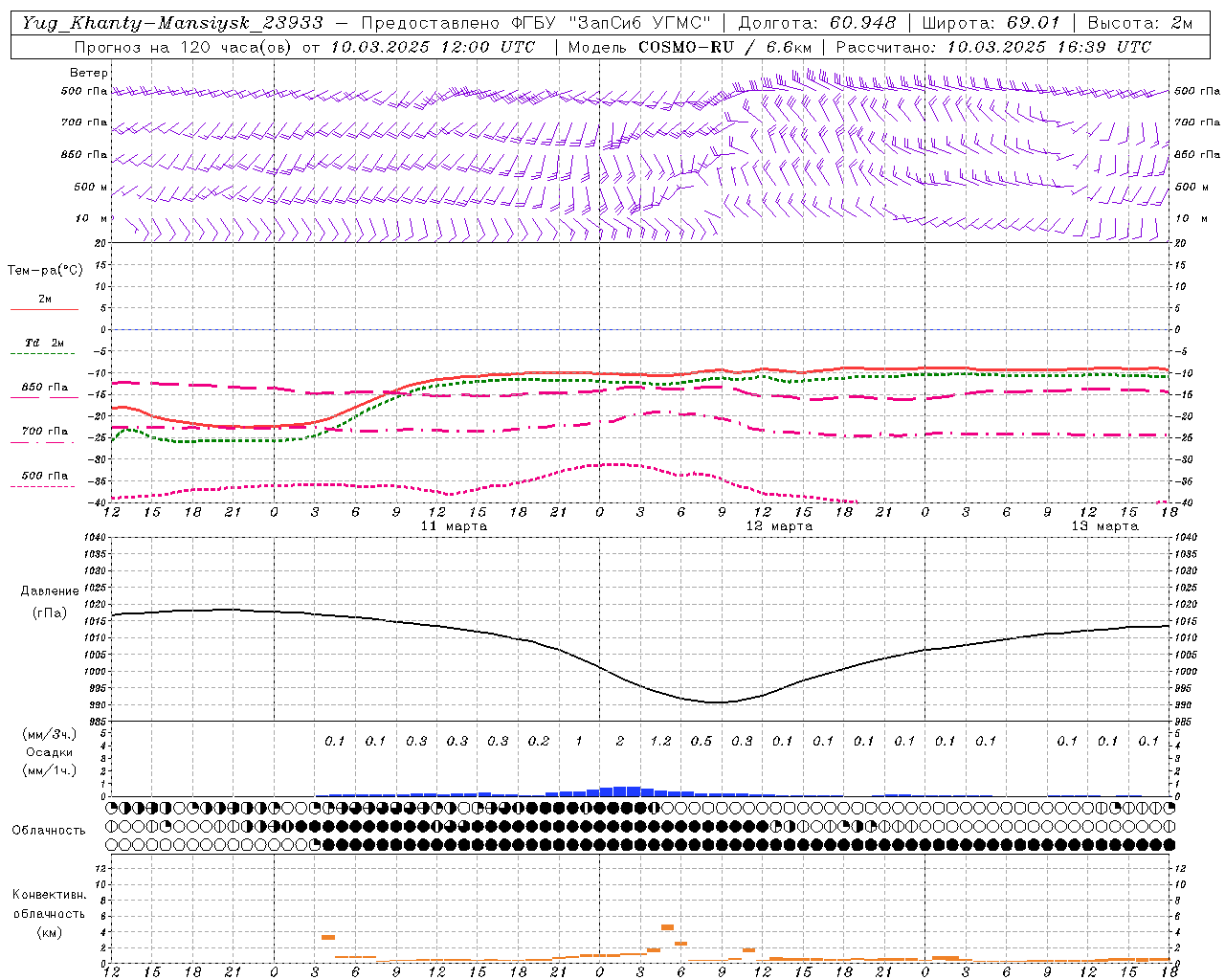
Task: Click the (км) convective height unit label
Action: (50, 931)
